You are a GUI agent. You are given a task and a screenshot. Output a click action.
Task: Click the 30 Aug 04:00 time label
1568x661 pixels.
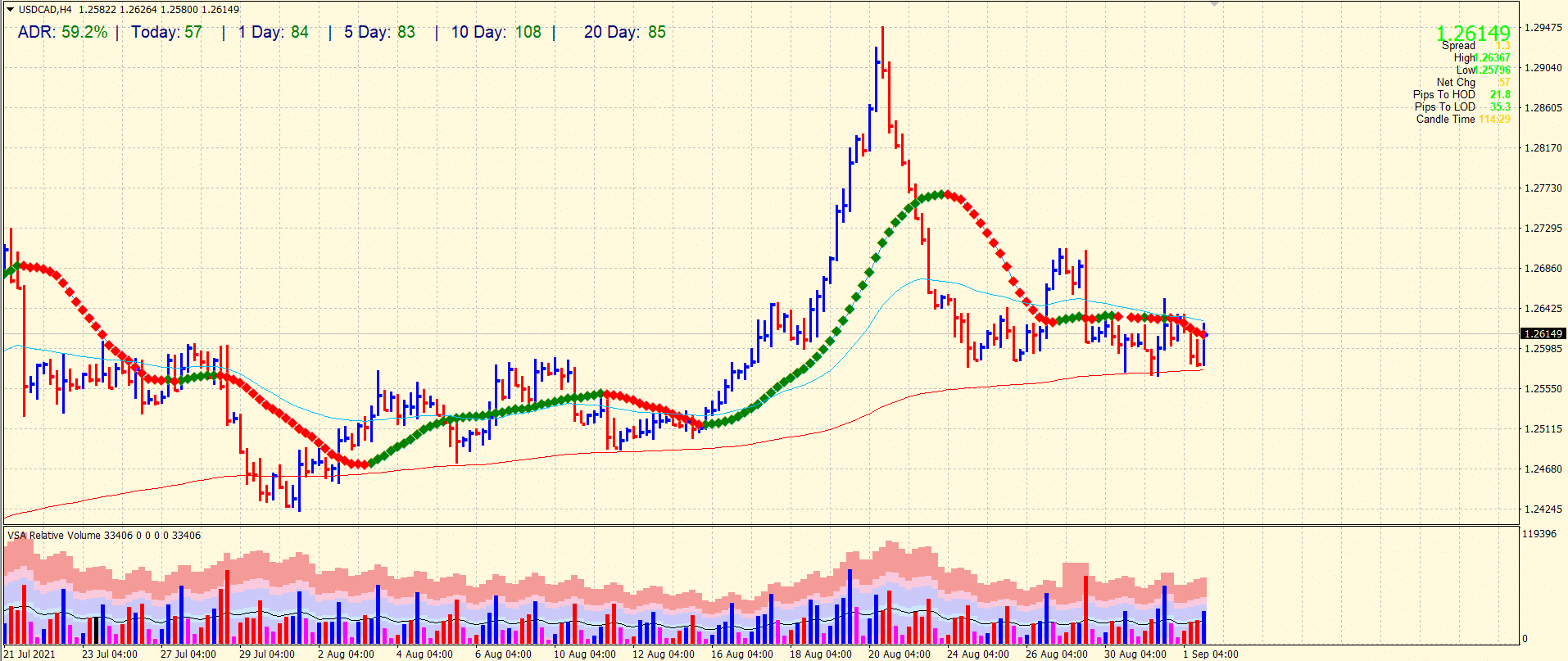pyautogui.click(x=1135, y=654)
